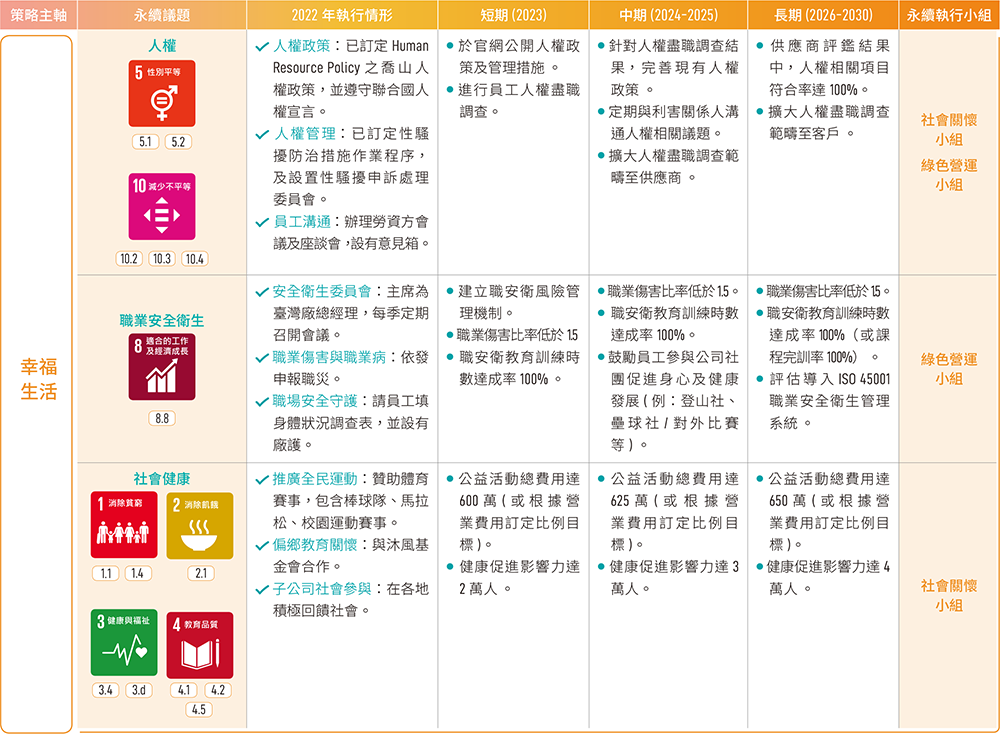Screen dimensions: 1000x734
Task: Toggle the checkmark beside 推廣全民運動
Action: [261, 479]
